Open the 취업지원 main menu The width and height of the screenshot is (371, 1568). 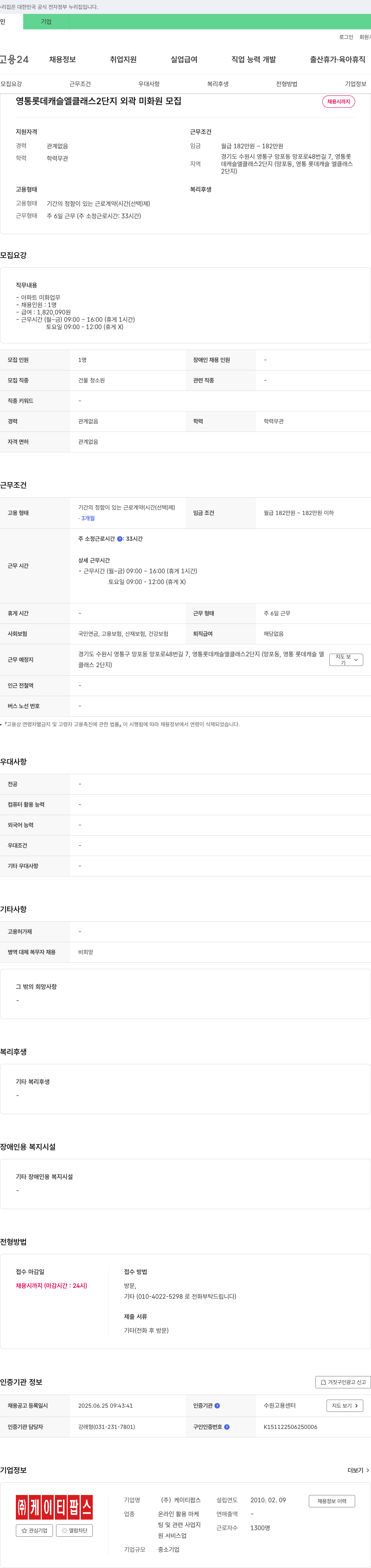[x=123, y=59]
